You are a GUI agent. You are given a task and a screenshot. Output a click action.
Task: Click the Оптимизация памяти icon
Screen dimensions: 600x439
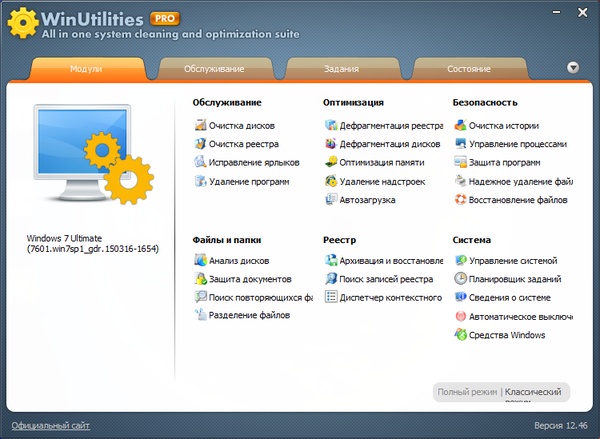point(331,163)
